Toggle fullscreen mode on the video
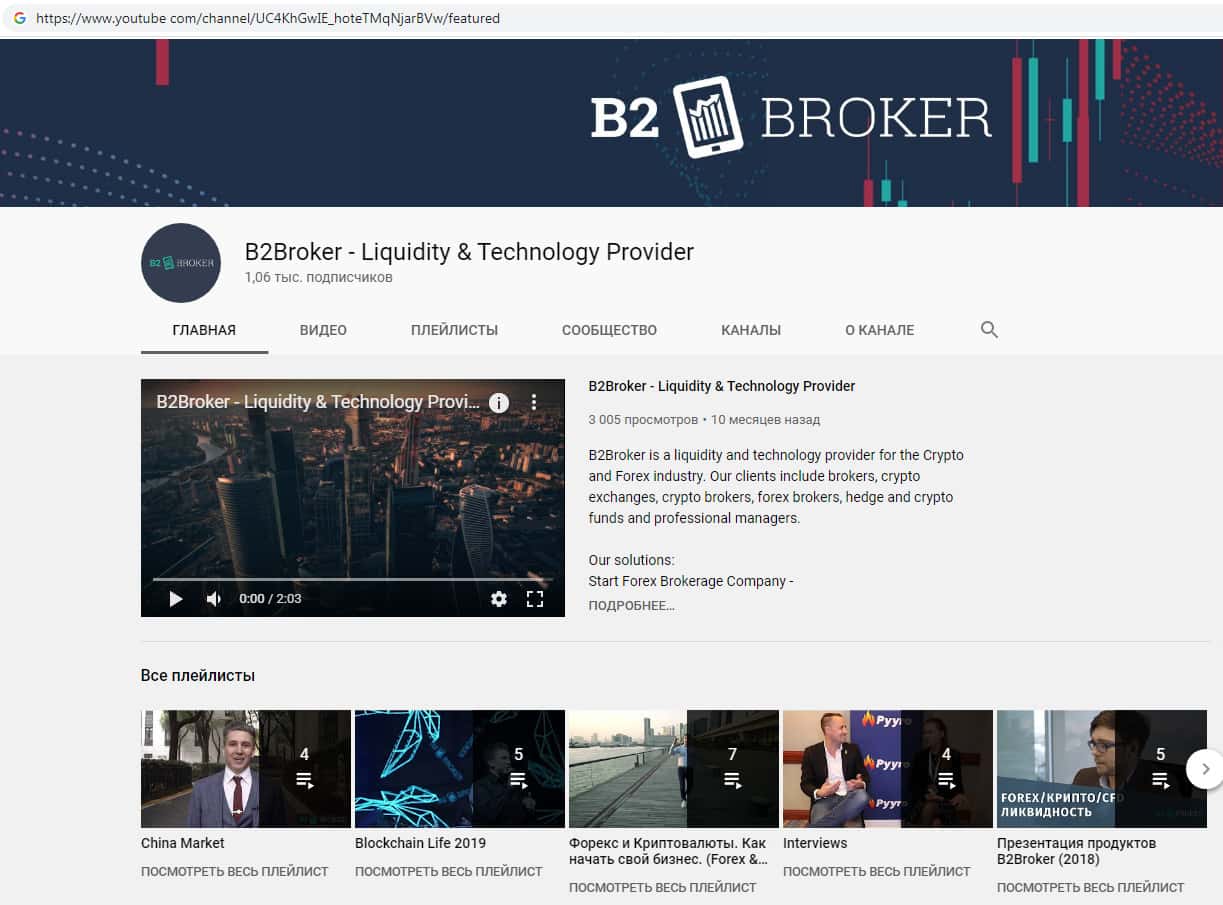1223x905 pixels. click(535, 599)
